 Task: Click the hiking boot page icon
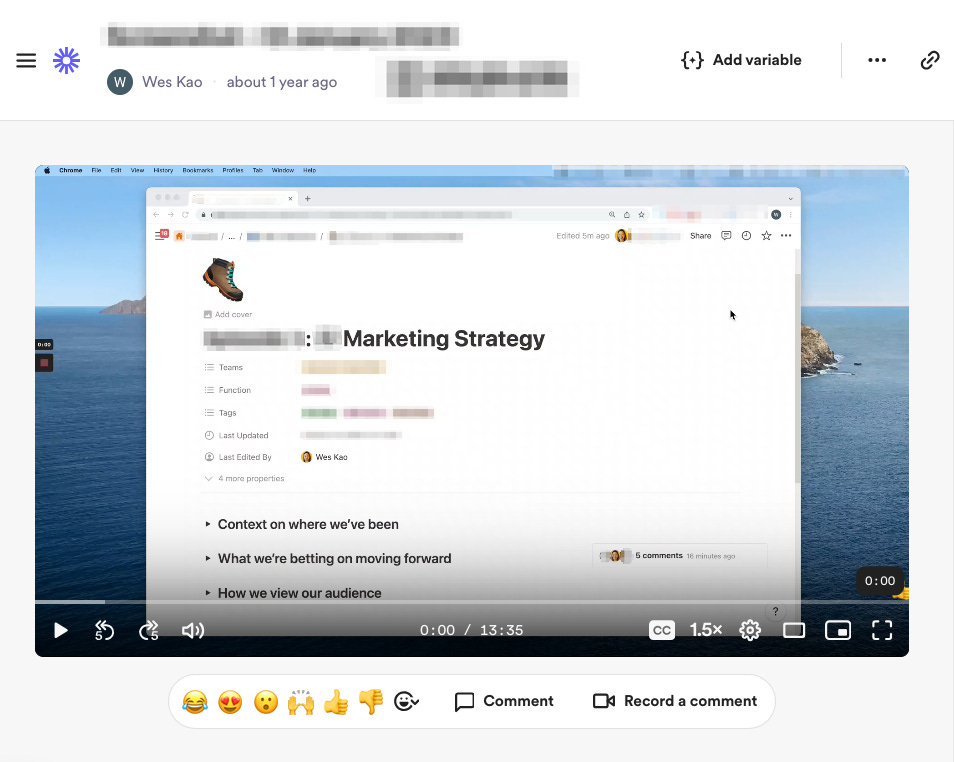[x=223, y=279]
